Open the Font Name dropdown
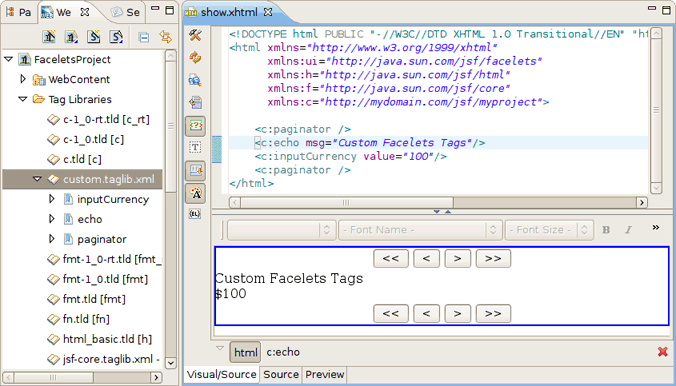 click(420, 230)
